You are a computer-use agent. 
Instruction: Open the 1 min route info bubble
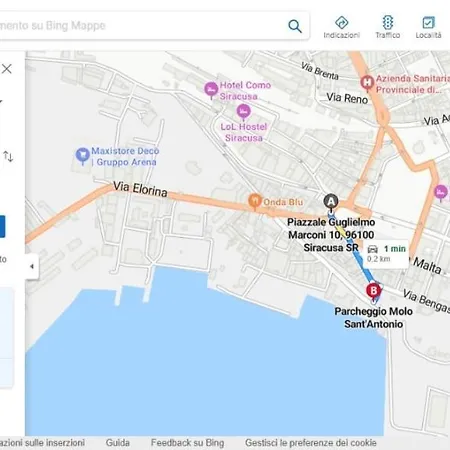(386, 253)
